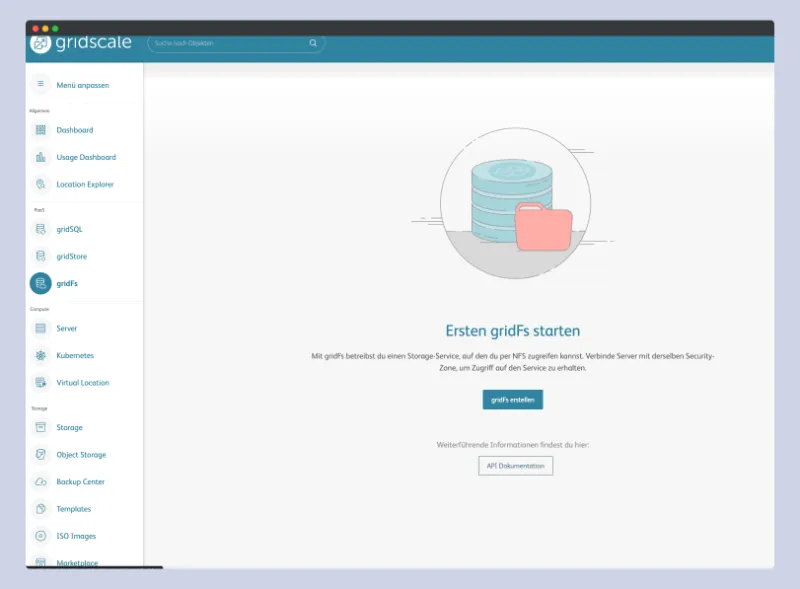
Task: Focus the object search field
Action: pyautogui.click(x=236, y=43)
